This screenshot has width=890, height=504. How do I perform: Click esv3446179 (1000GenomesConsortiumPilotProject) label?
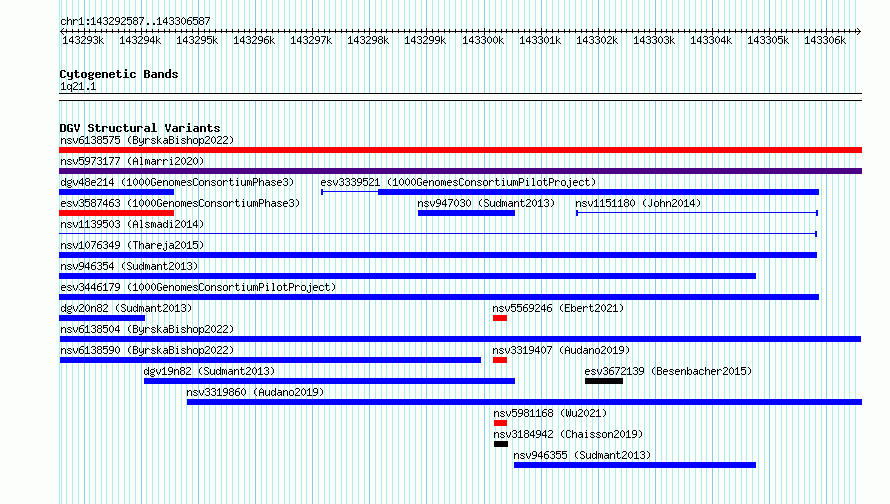198,287
